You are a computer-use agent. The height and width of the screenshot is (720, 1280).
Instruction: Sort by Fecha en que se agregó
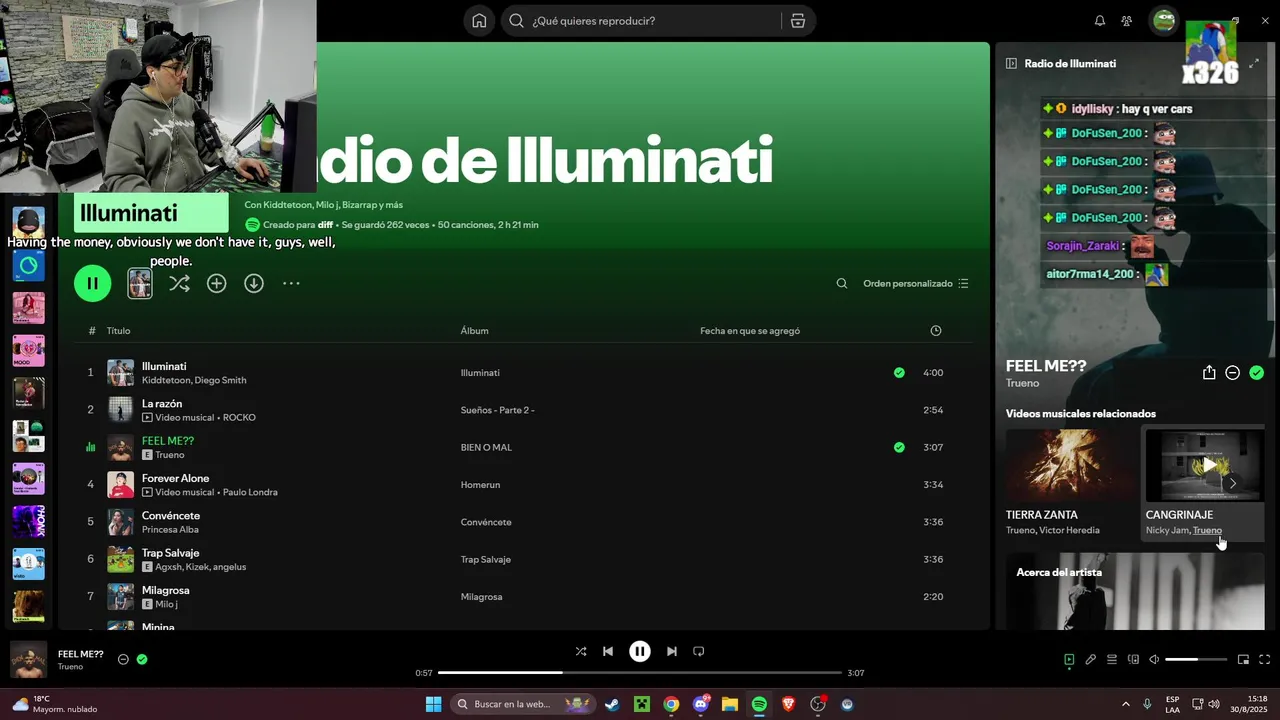click(x=750, y=331)
